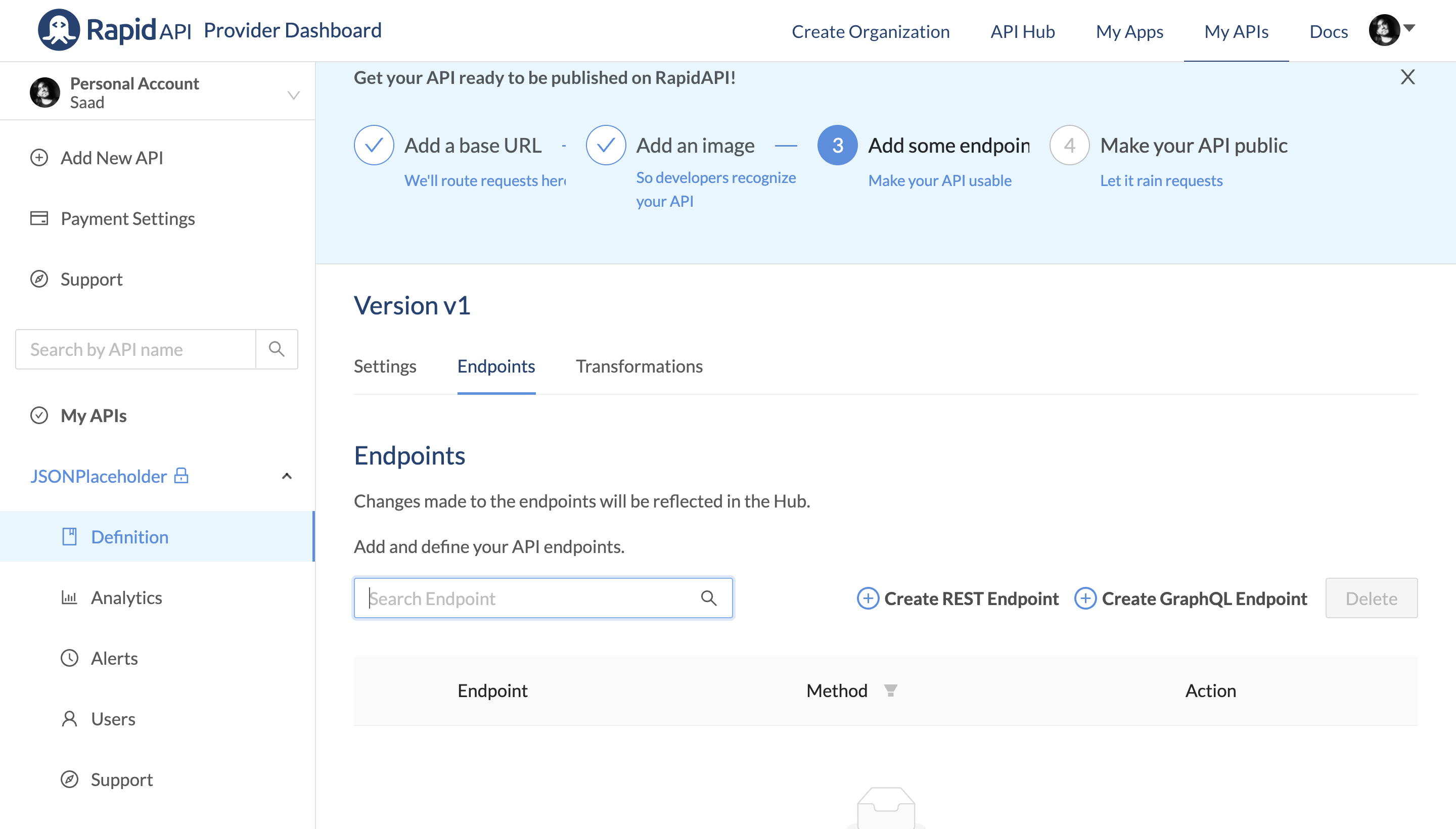Close the publish onboarding banner
Image resolution: width=1456 pixels, height=829 pixels.
[x=1407, y=77]
